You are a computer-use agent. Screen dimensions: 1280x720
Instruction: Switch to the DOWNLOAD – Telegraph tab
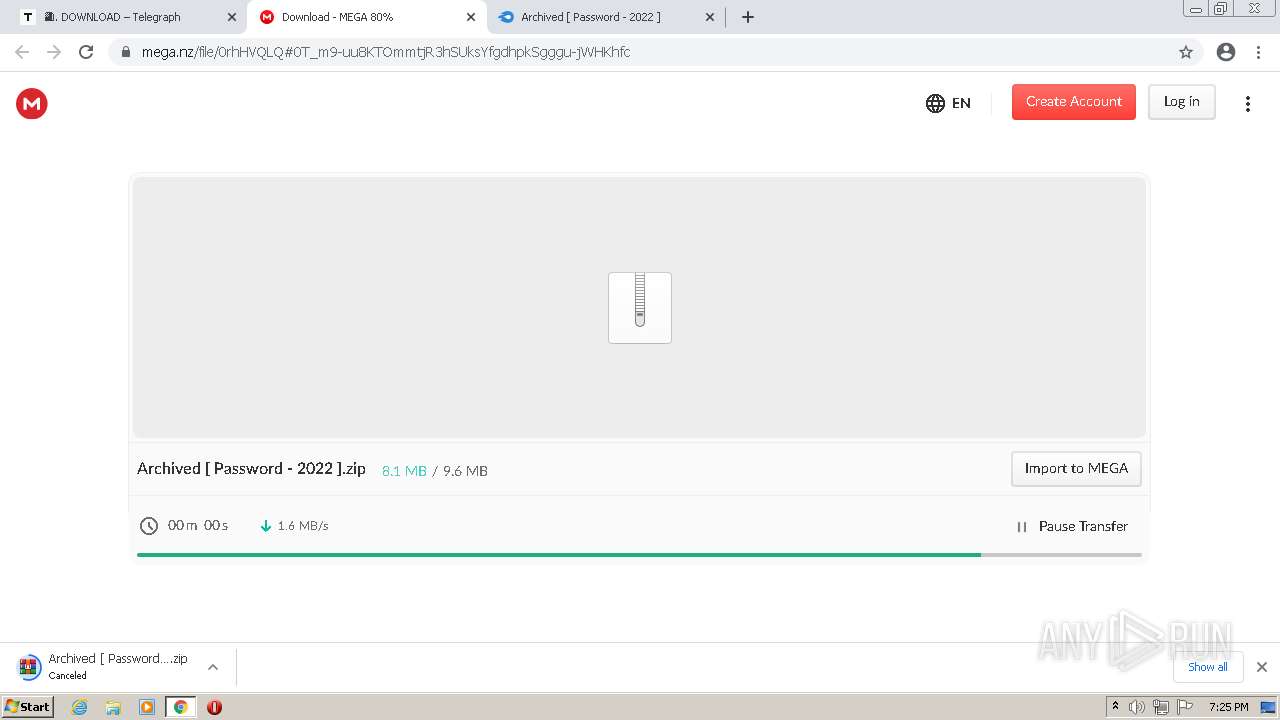130,17
